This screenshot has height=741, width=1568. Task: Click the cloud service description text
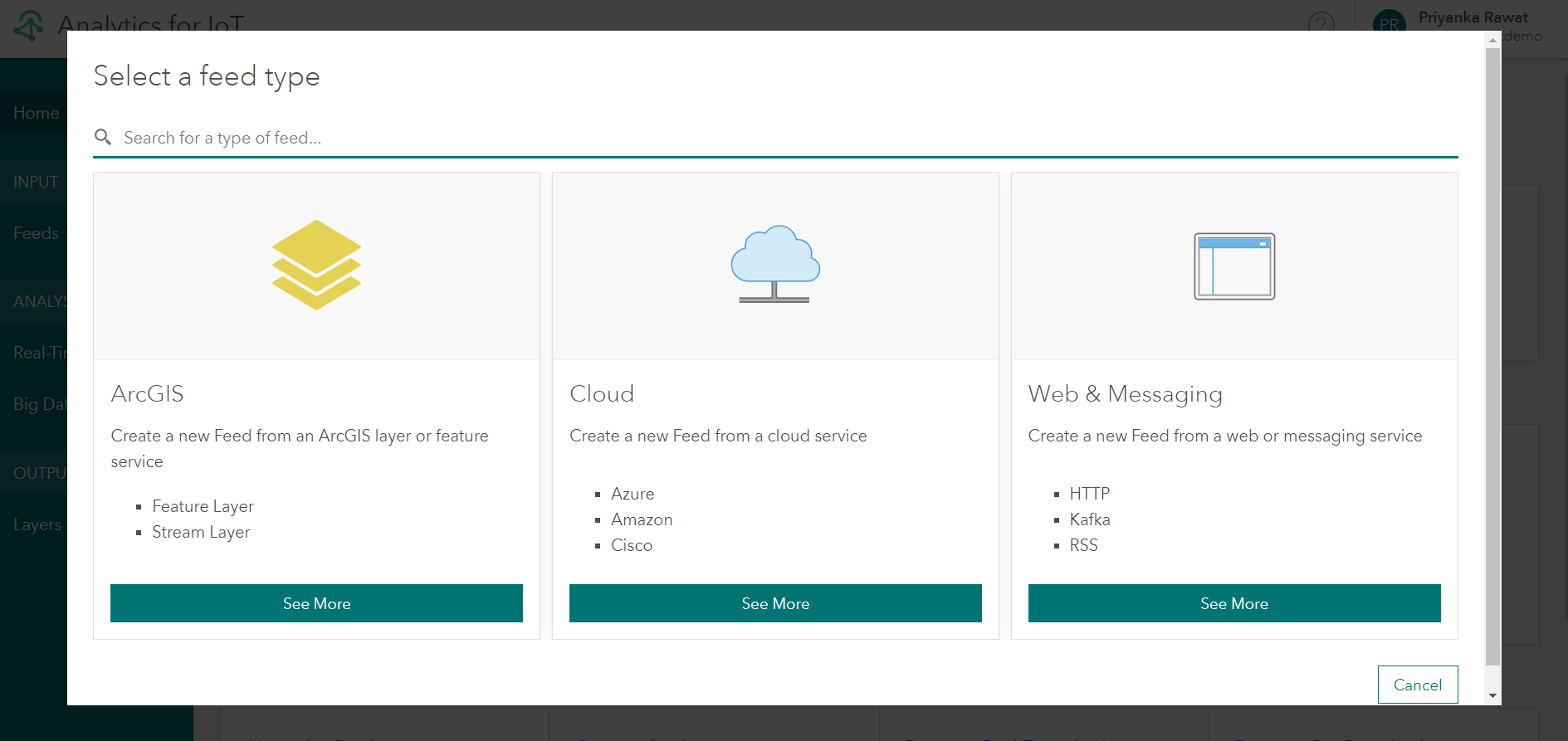pos(718,436)
